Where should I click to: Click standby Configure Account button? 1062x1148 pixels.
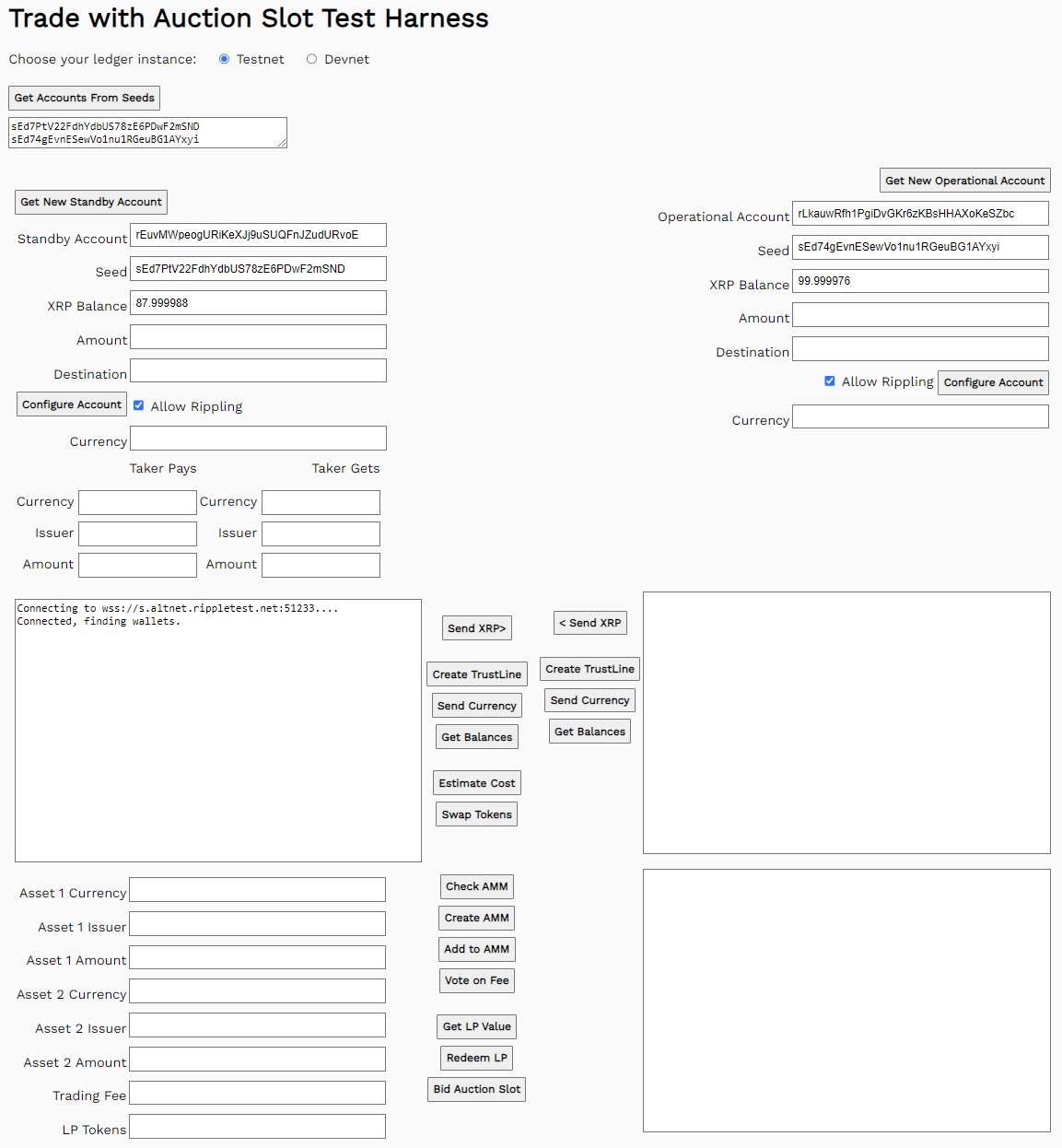tap(72, 404)
